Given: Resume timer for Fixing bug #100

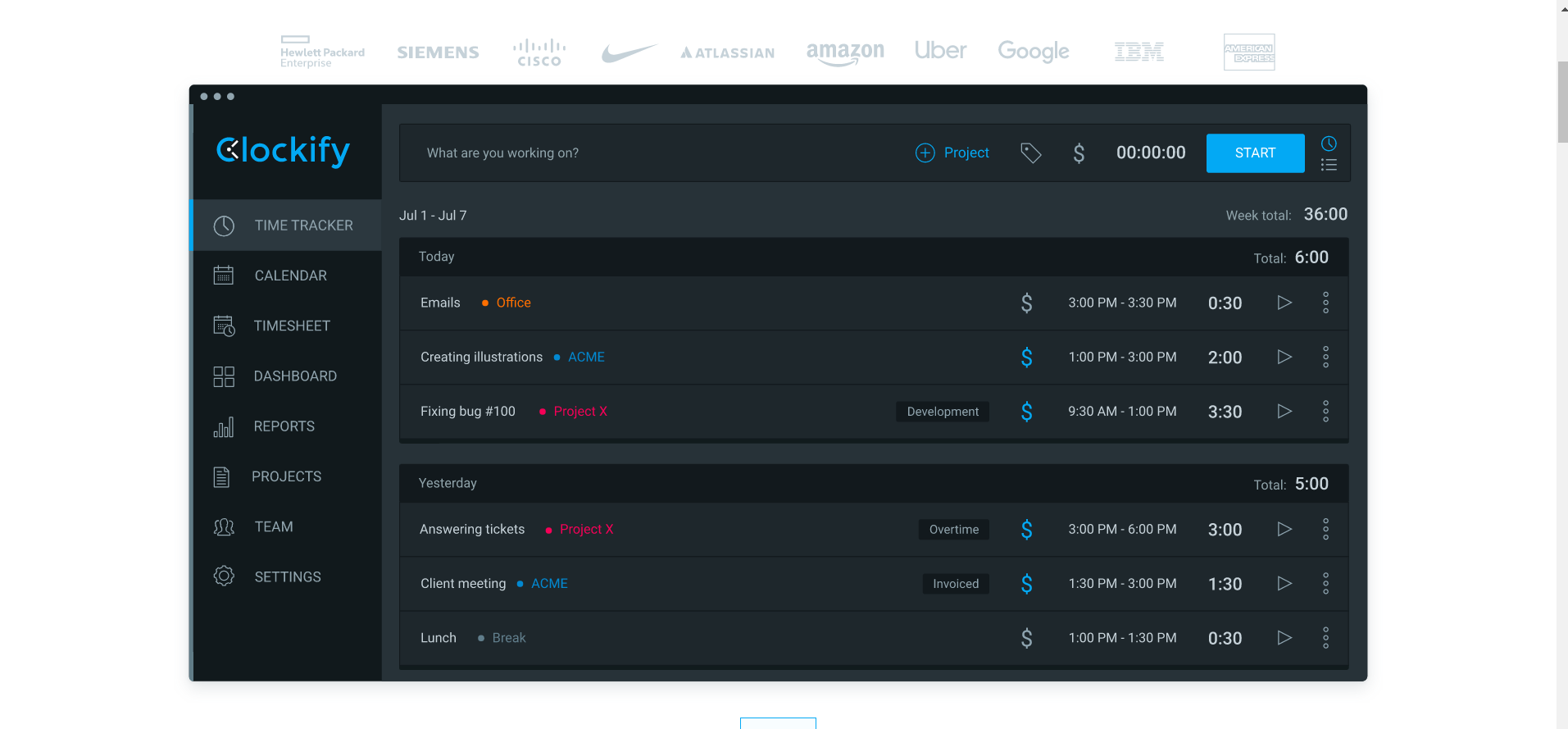Looking at the screenshot, I should coord(1284,411).
